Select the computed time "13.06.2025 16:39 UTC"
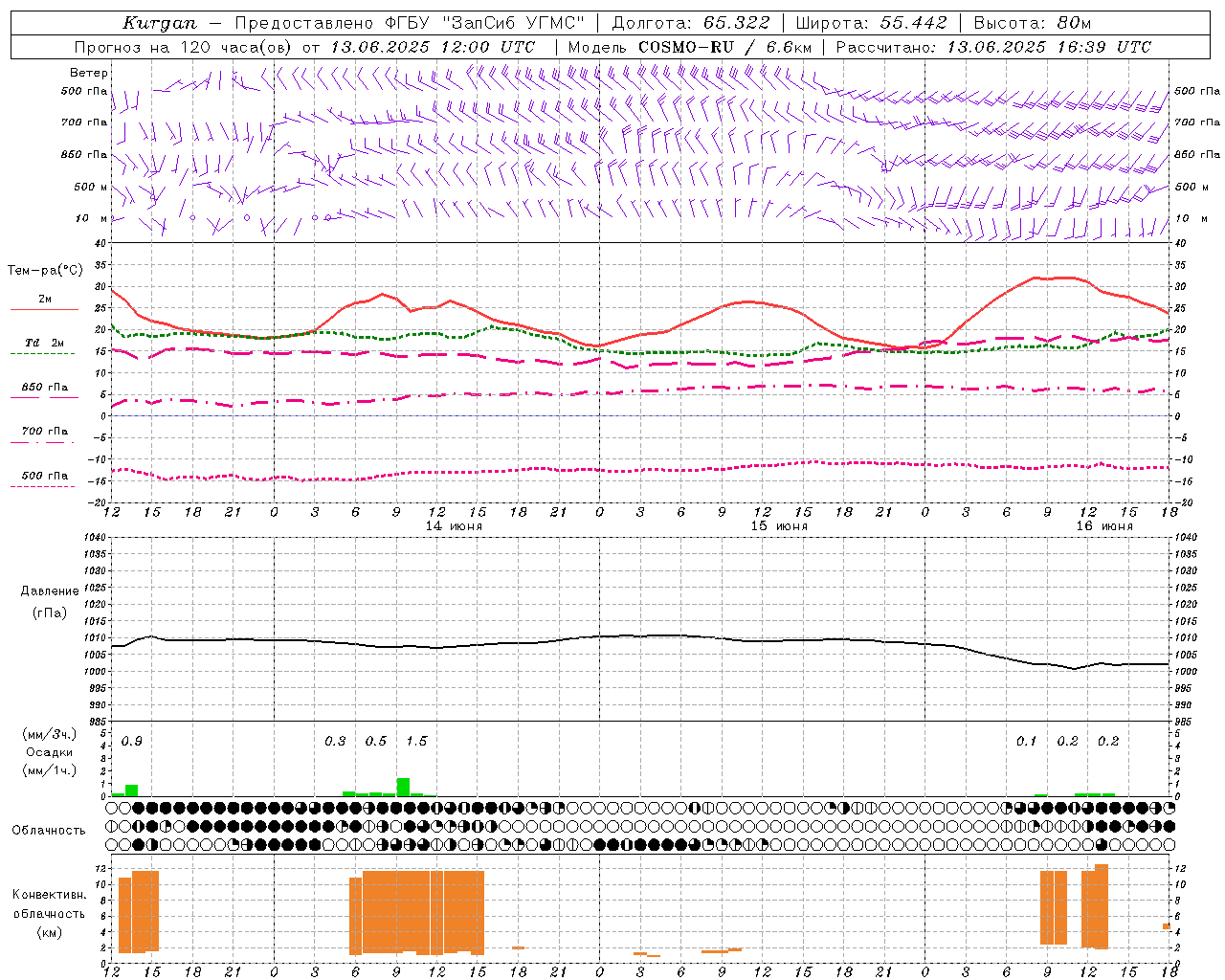This screenshot has height=980, width=1225. tap(1049, 47)
